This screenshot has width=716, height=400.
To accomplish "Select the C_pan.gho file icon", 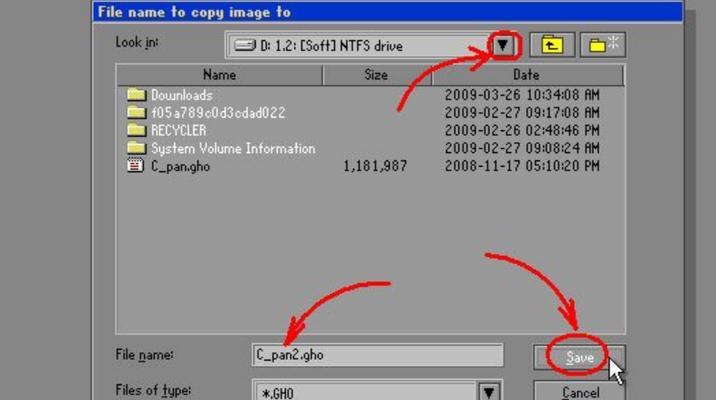I will [x=135, y=165].
